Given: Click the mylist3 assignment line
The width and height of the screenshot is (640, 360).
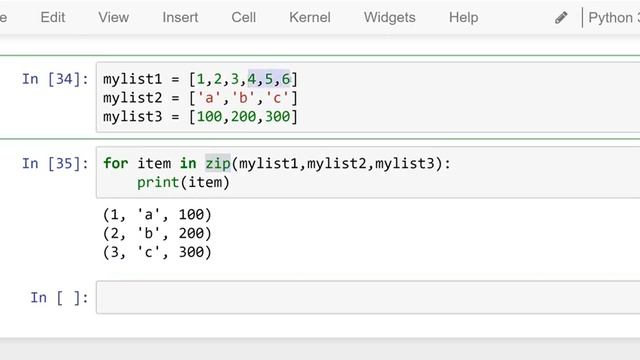Looking at the screenshot, I should 200,117.
